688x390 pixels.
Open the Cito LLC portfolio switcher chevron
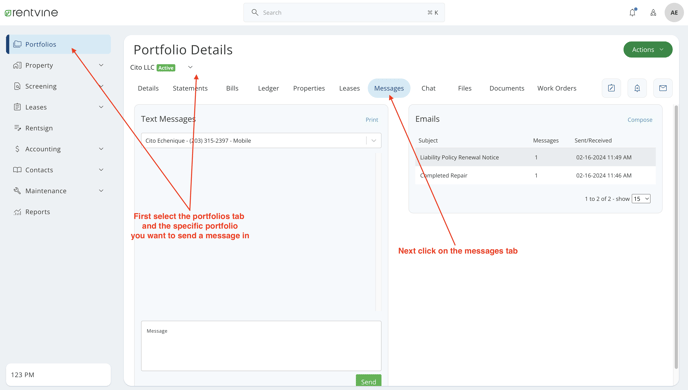190,67
